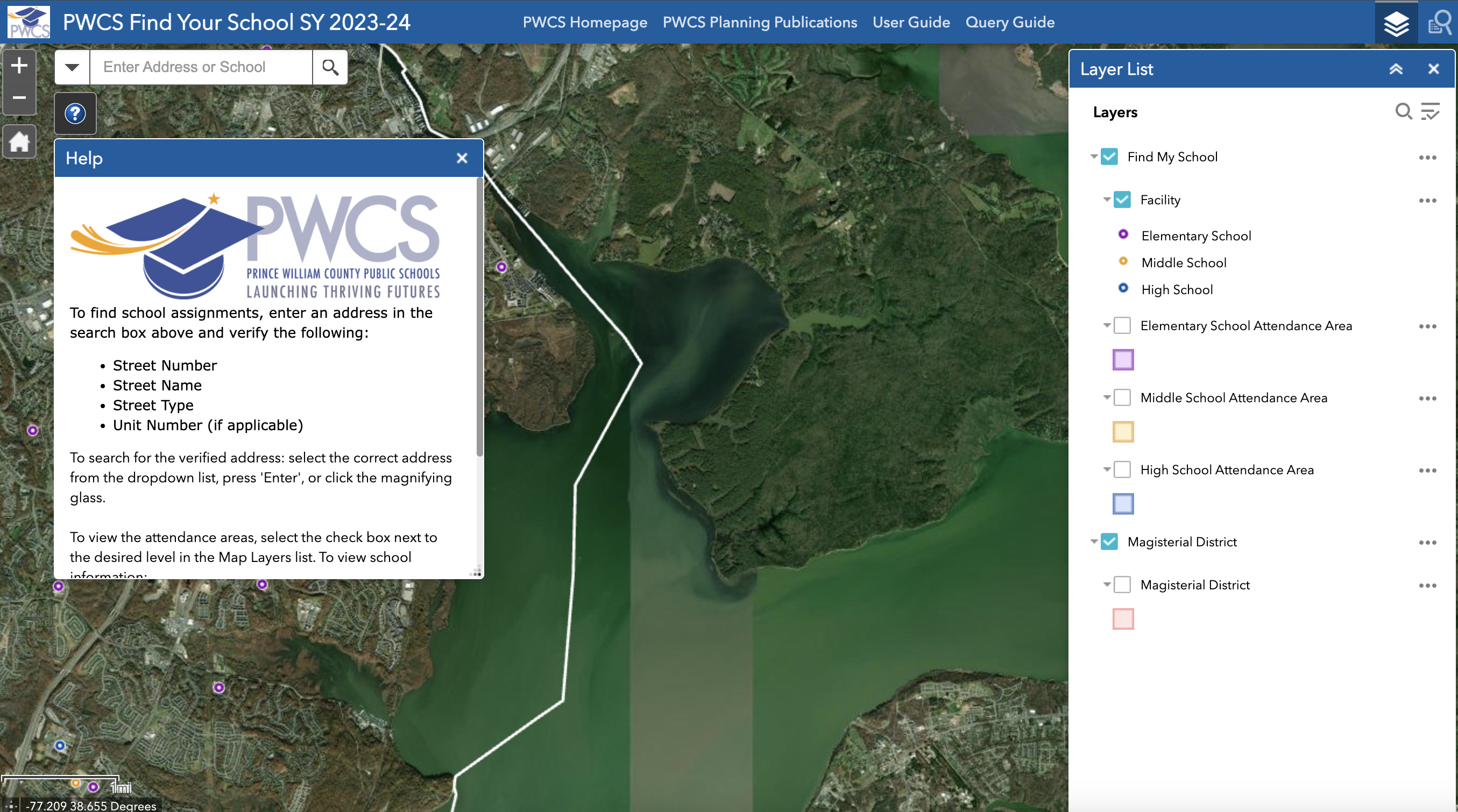Click the coordinate readout -77.209 38.655 Degrees

coord(91,806)
